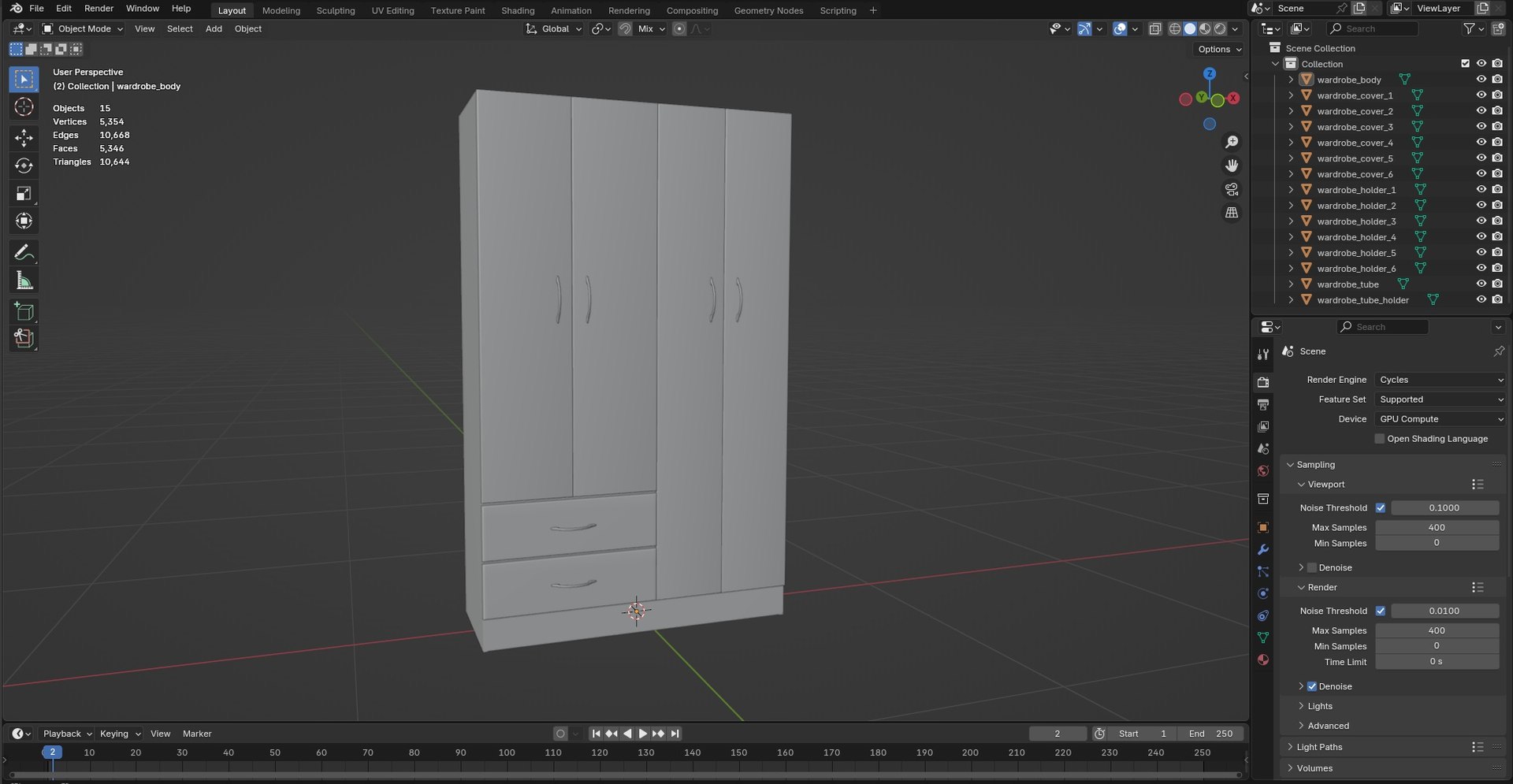Open the Object Mode dropdown

point(83,29)
